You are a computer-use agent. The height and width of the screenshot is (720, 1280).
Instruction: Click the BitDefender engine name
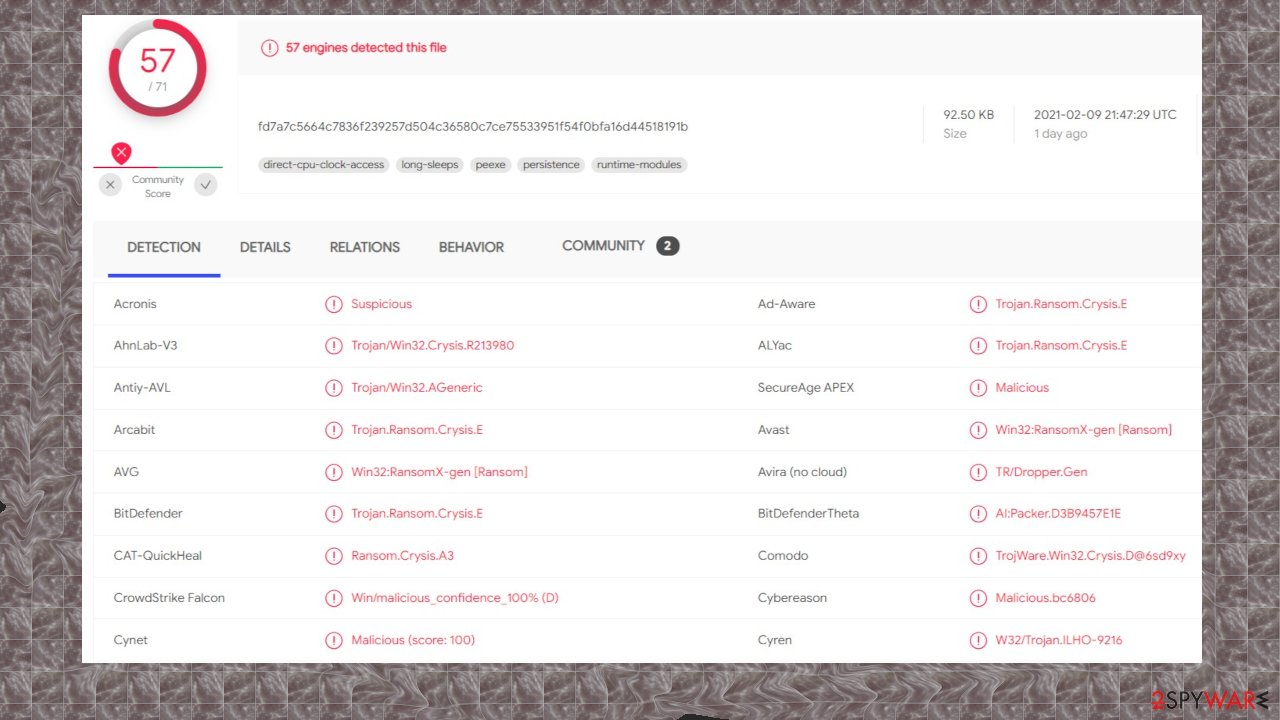pyautogui.click(x=148, y=514)
